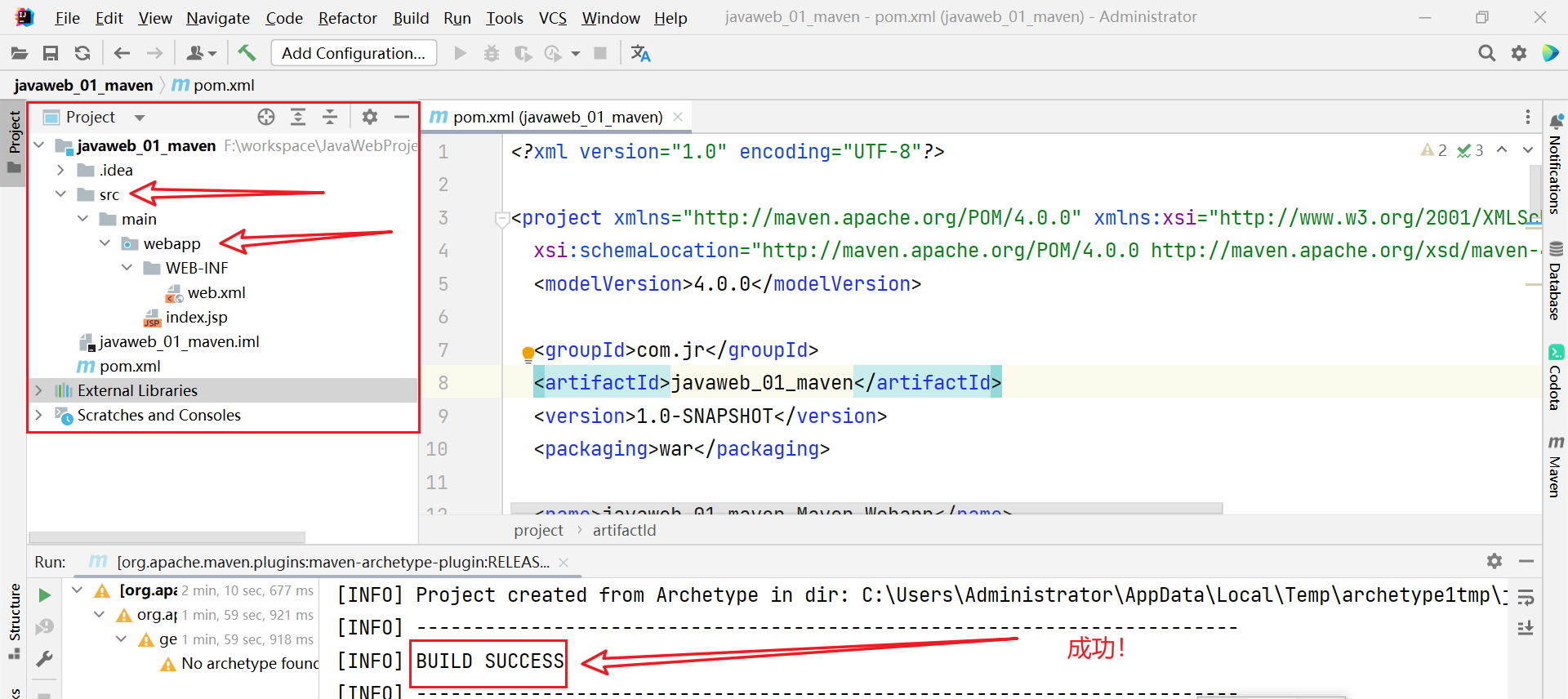Click the Stop square icon in toolbar
This screenshot has width=1568, height=699.
pyautogui.click(x=600, y=53)
